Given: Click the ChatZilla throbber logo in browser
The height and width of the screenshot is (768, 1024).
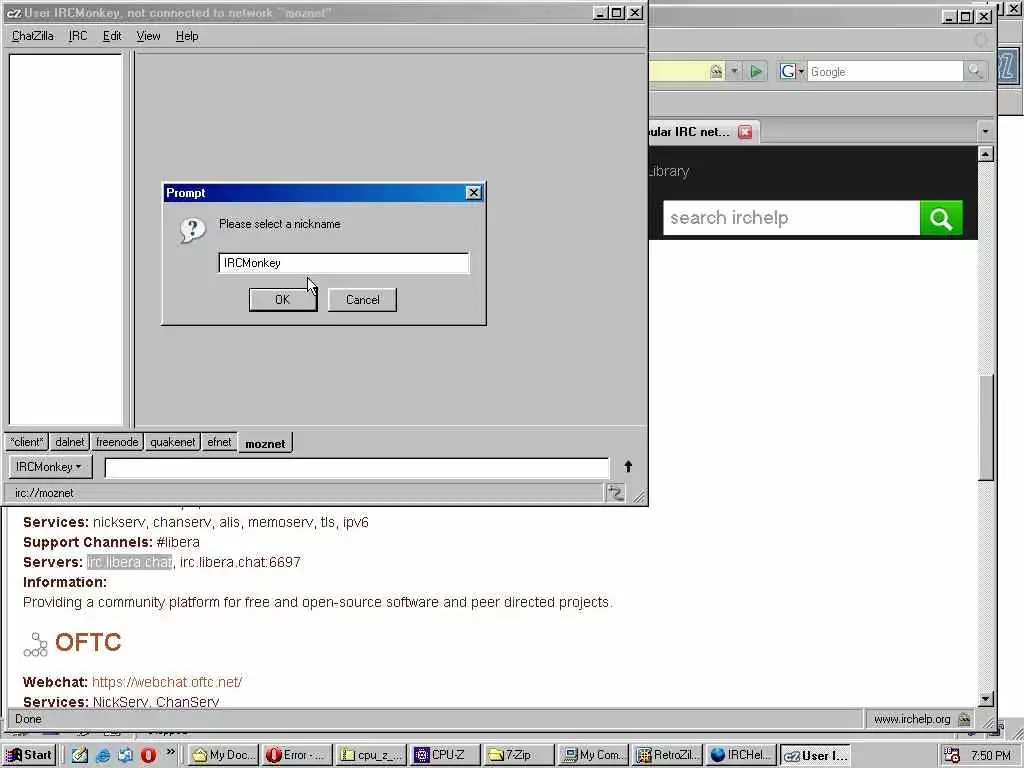Looking at the screenshot, I should click(x=1006, y=67).
